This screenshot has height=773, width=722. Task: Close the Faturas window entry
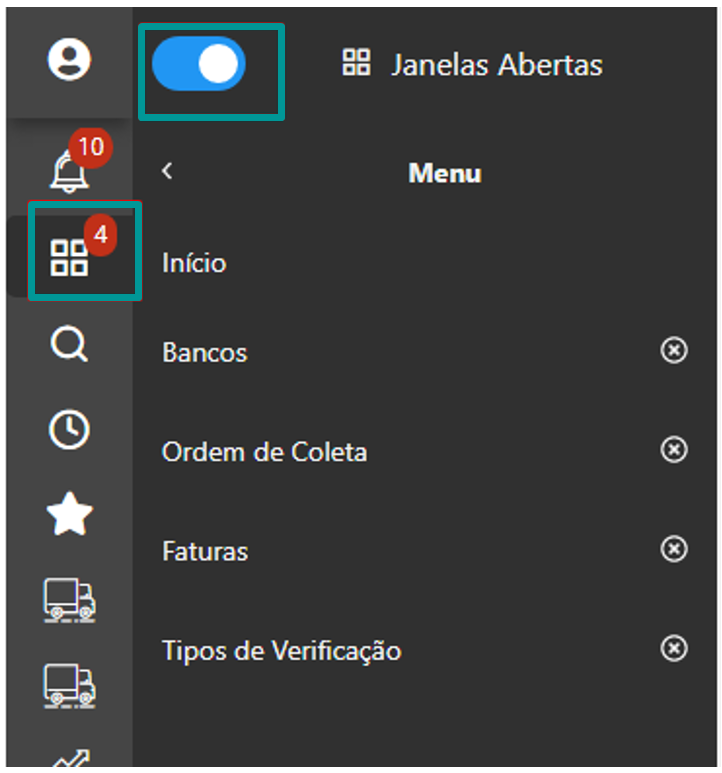[675, 549]
